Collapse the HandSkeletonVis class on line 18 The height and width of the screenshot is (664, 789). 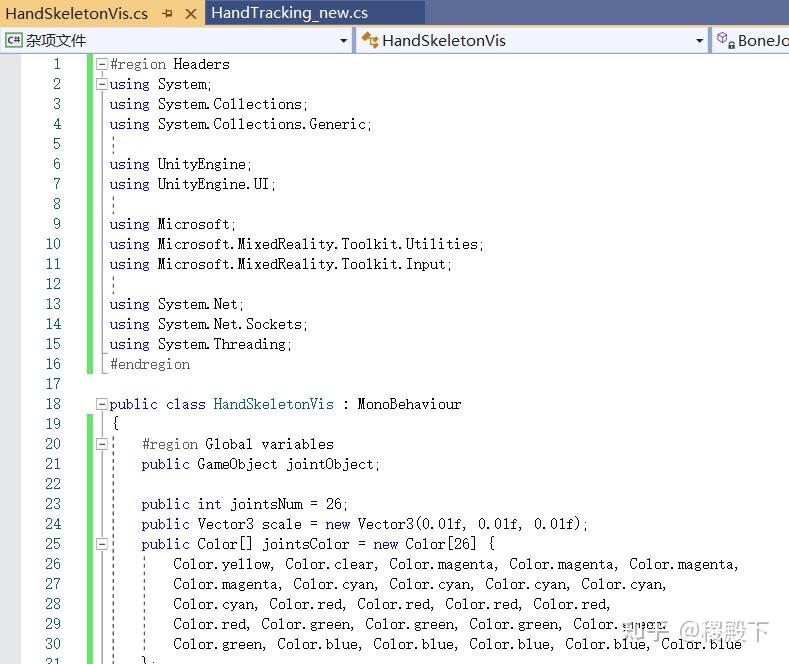(102, 404)
